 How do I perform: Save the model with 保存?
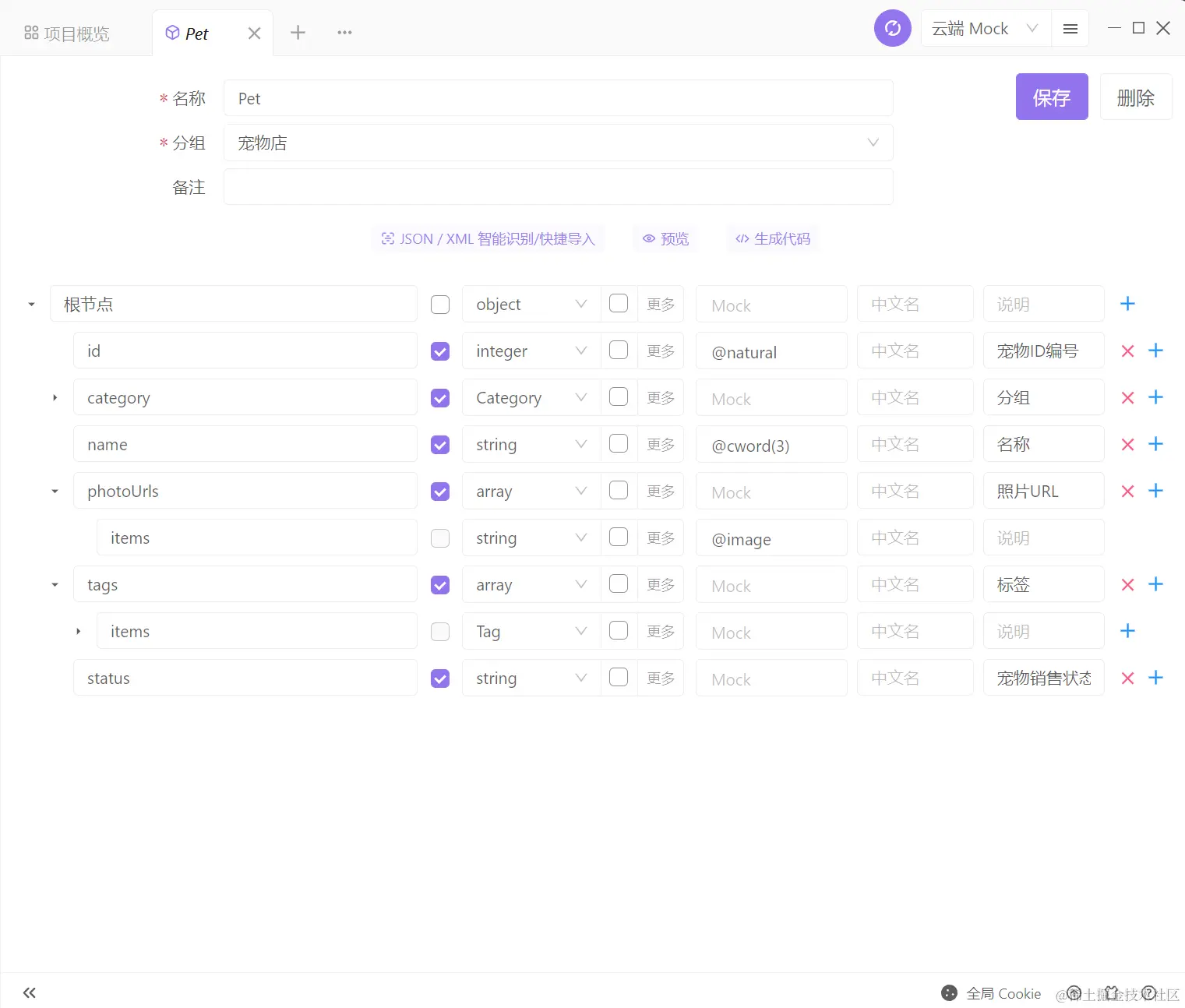click(x=1052, y=97)
